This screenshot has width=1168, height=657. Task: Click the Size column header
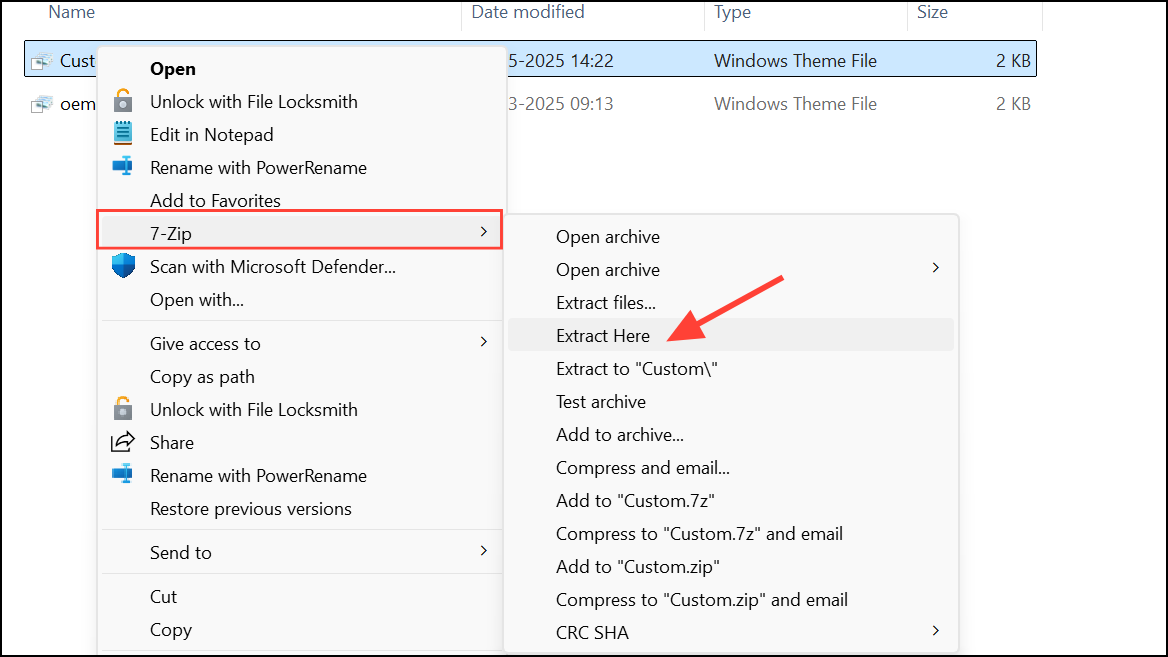coord(932,12)
